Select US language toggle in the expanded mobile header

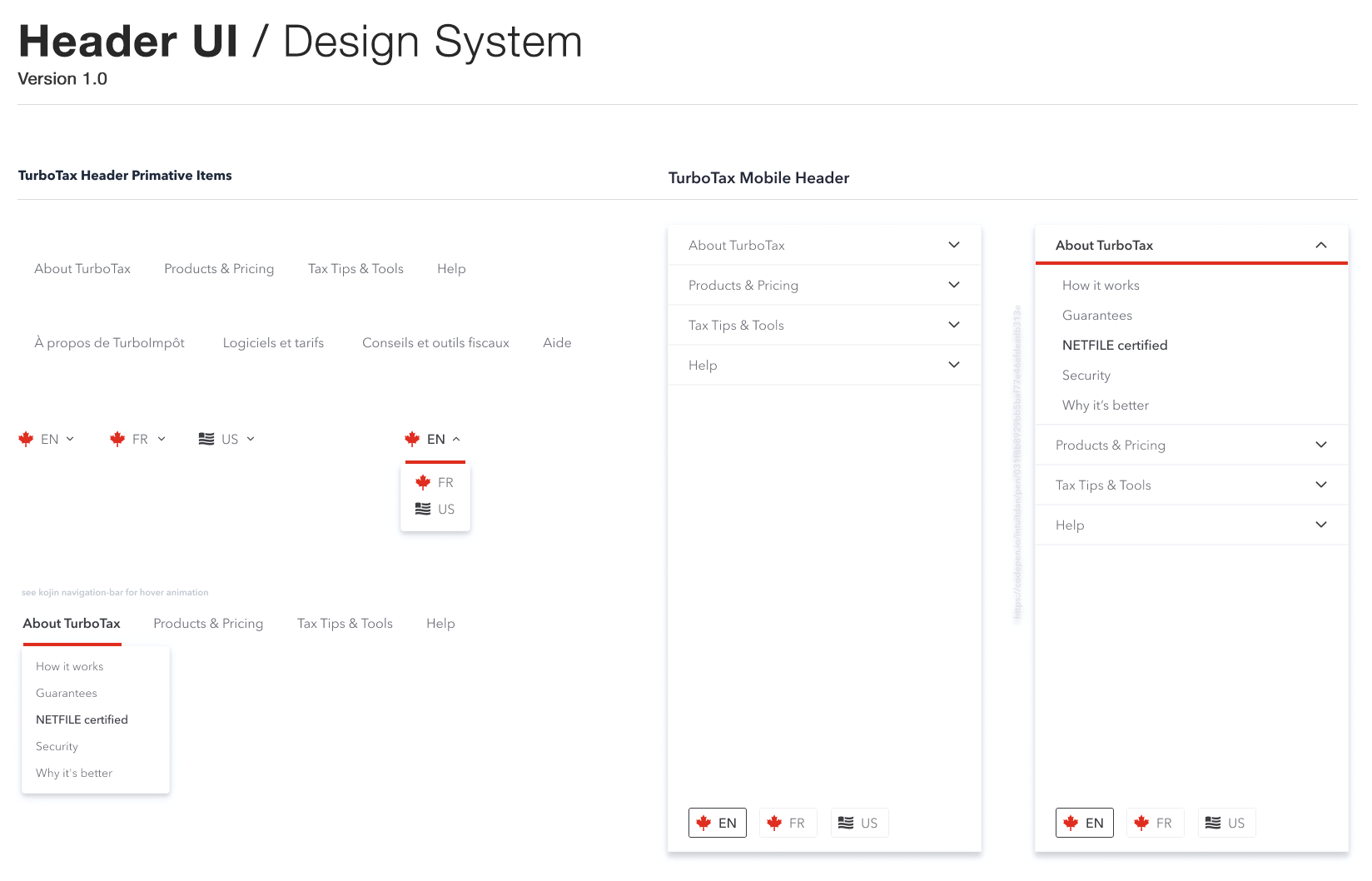point(1226,823)
